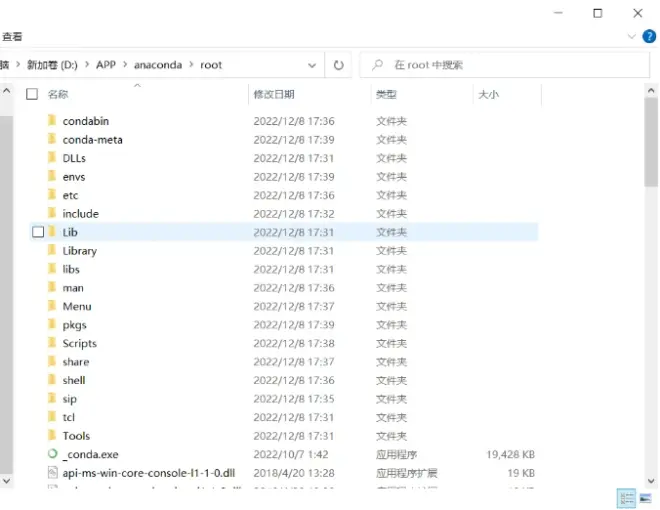Go to 新加卷 (D:) in breadcrumb
The image size is (660, 510).
(x=52, y=65)
